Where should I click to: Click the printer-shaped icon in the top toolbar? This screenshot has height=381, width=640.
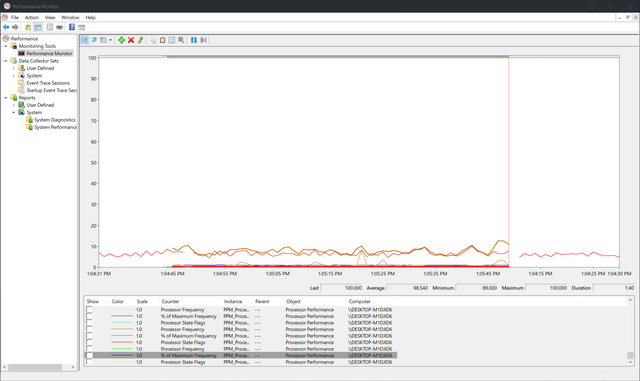[60, 27]
